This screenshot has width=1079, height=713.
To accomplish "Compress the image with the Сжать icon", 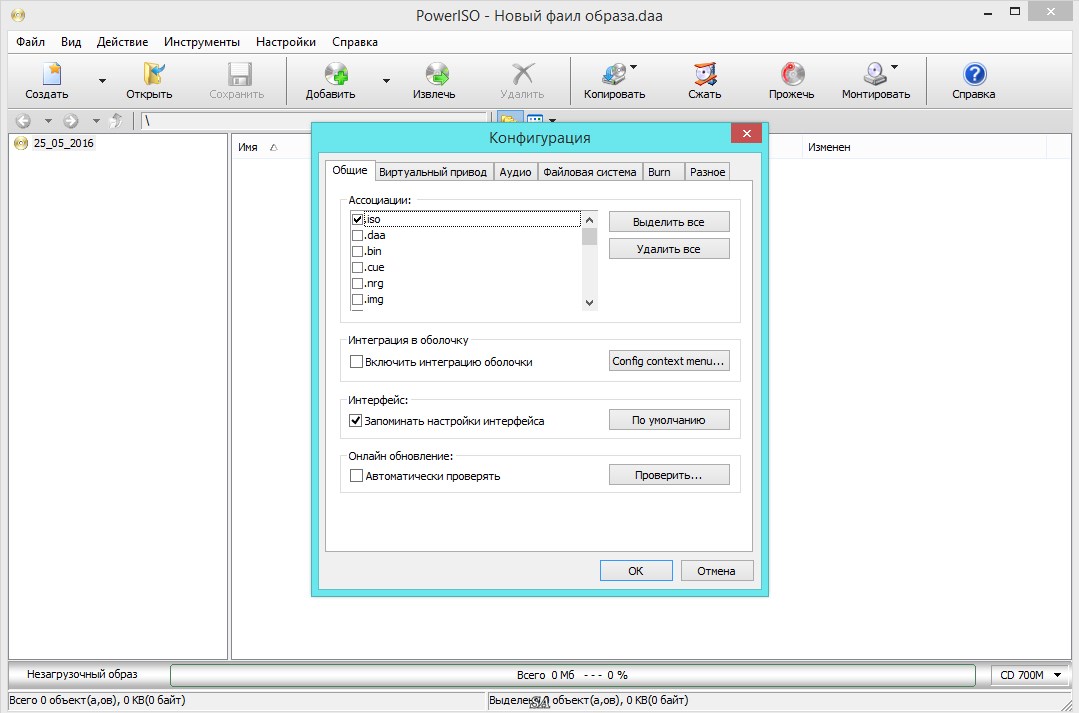I will [x=705, y=74].
